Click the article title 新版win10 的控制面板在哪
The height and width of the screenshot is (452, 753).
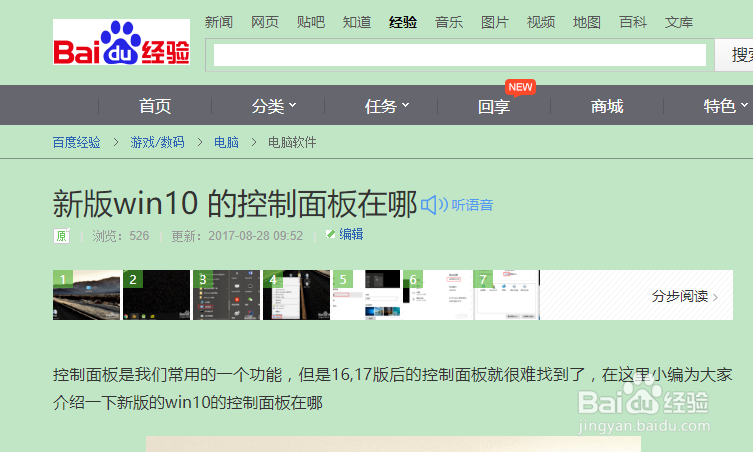pos(235,204)
